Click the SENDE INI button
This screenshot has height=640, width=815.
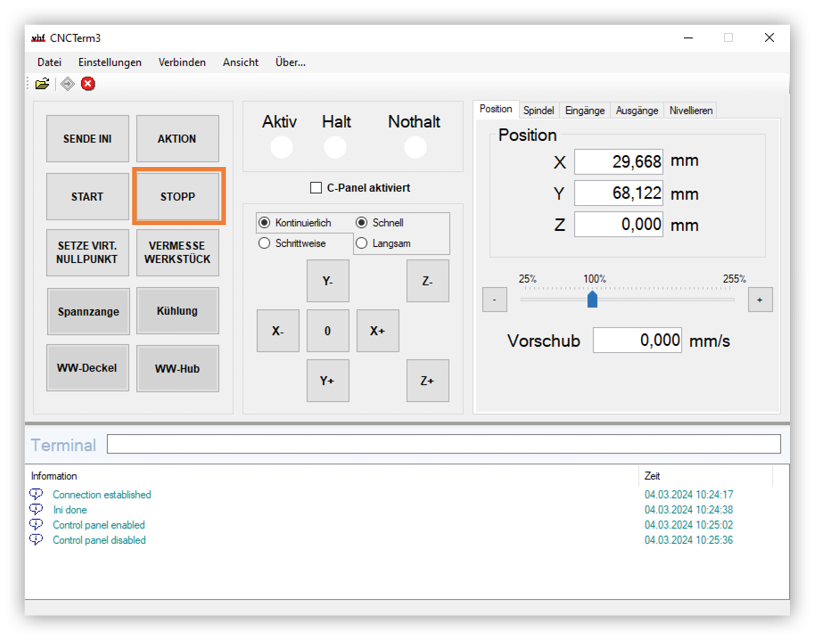(x=87, y=139)
